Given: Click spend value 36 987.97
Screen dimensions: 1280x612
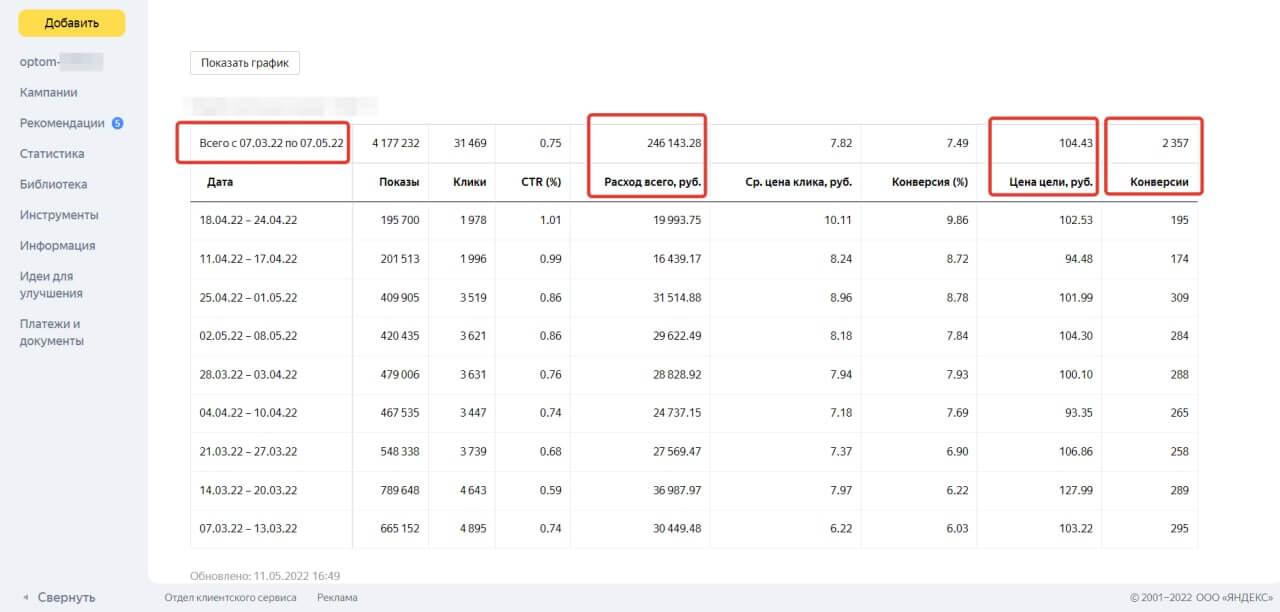Looking at the screenshot, I should point(675,490).
